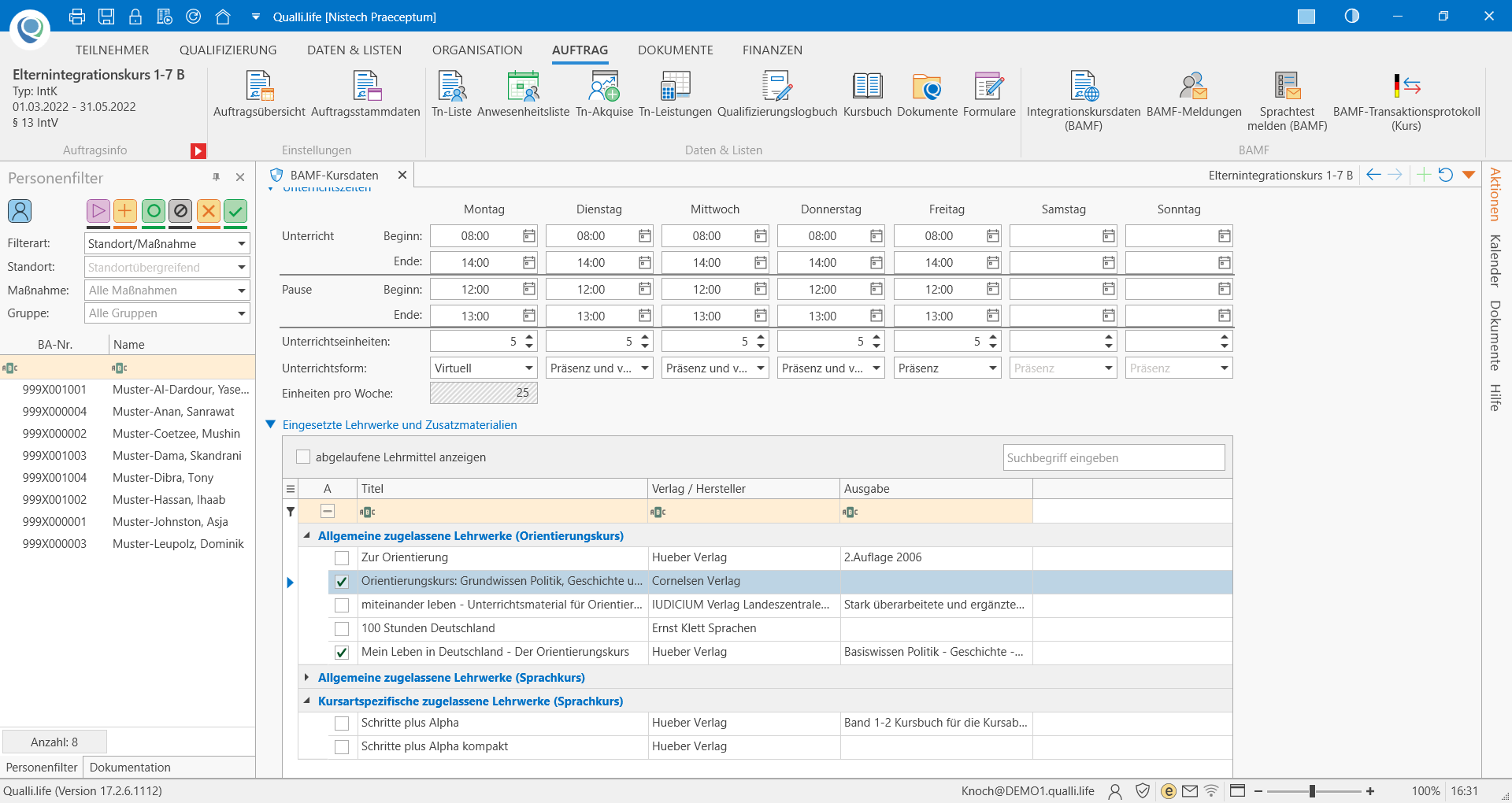Viewport: 1512px width, 803px height.
Task: Click Sprachtest melden (BAMF)
Action: point(1287,101)
